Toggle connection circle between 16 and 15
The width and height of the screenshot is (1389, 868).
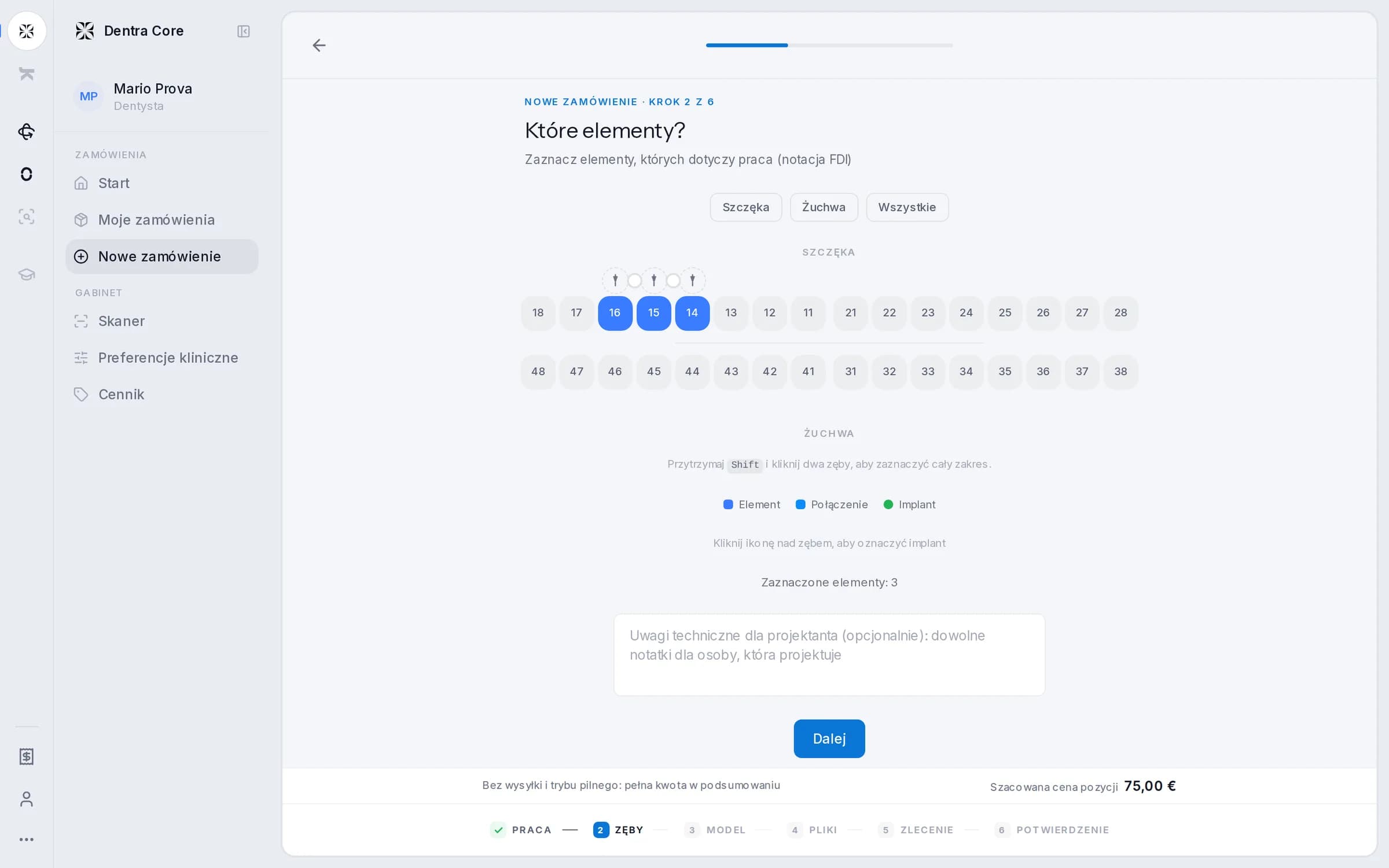[x=634, y=281]
